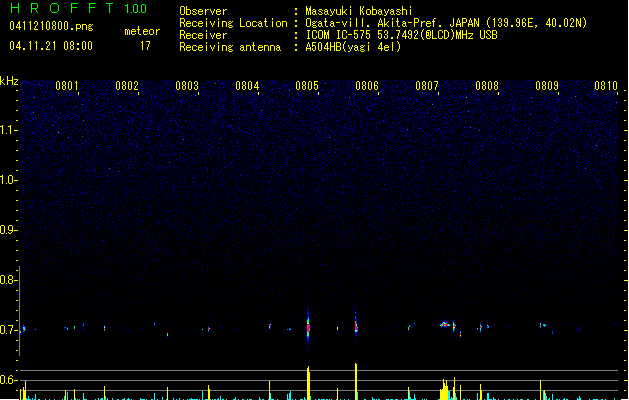
Task: Click the meteor label
Action: (142, 31)
